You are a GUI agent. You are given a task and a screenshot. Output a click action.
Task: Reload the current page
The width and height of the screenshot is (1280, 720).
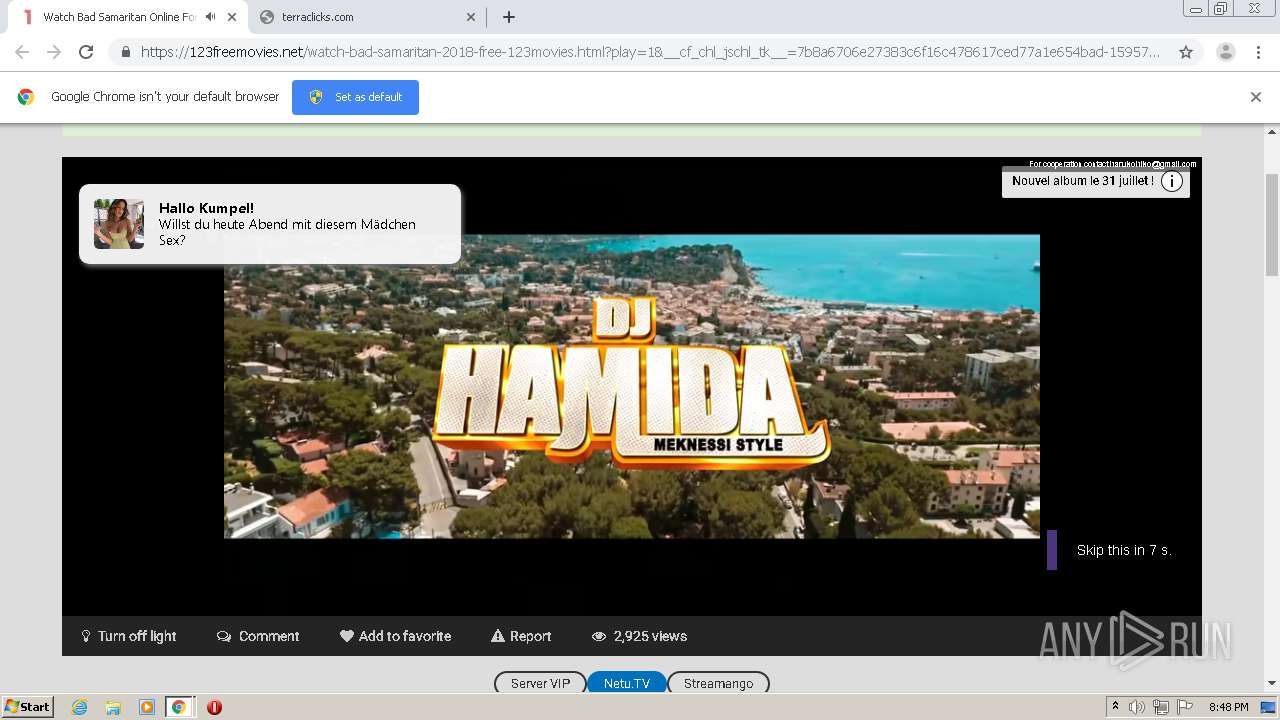pos(86,52)
